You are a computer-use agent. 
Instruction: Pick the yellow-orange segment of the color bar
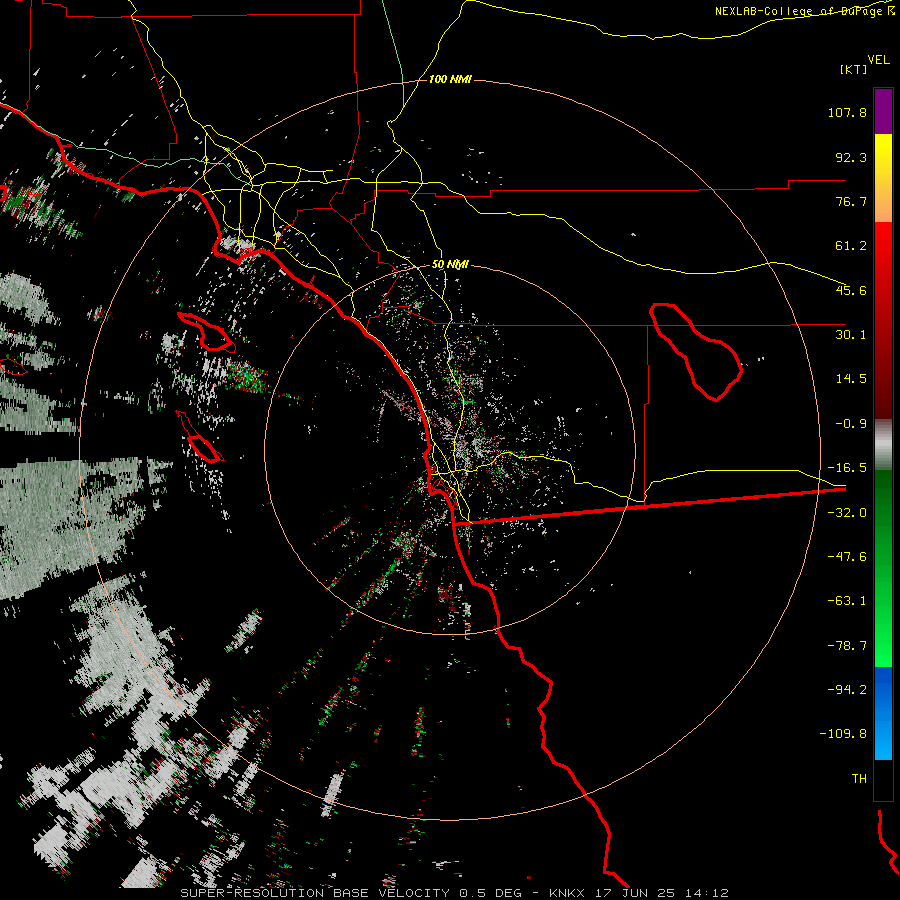tap(883, 178)
